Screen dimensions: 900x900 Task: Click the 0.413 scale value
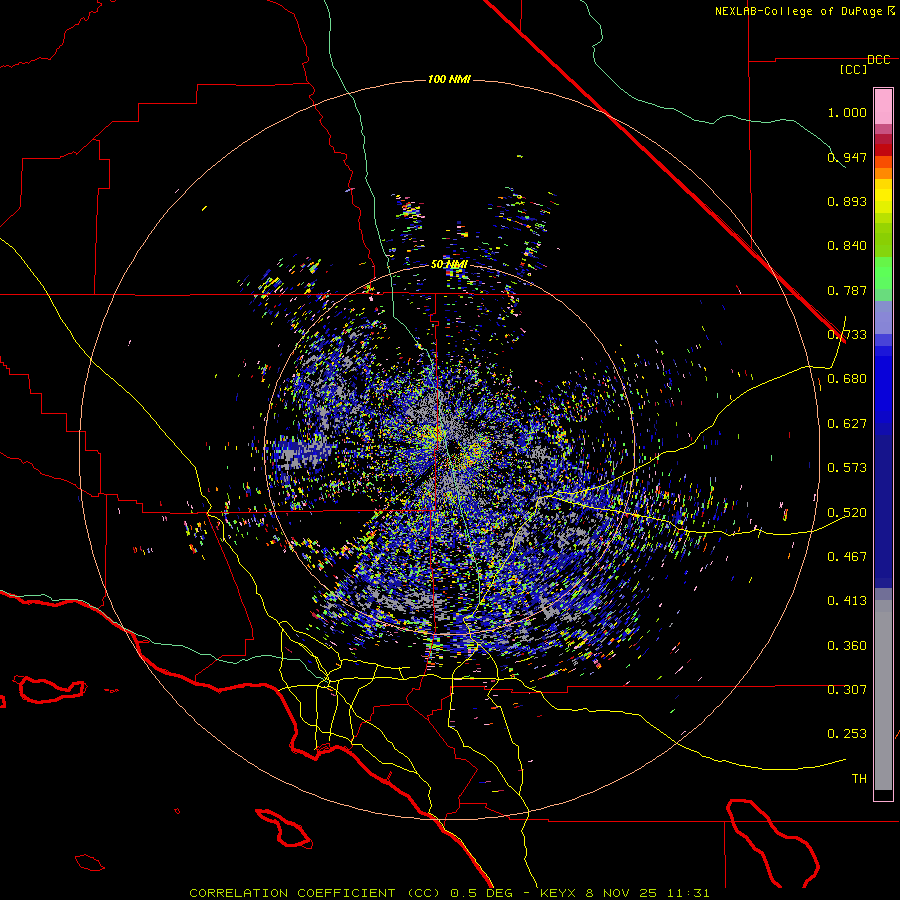tap(847, 601)
